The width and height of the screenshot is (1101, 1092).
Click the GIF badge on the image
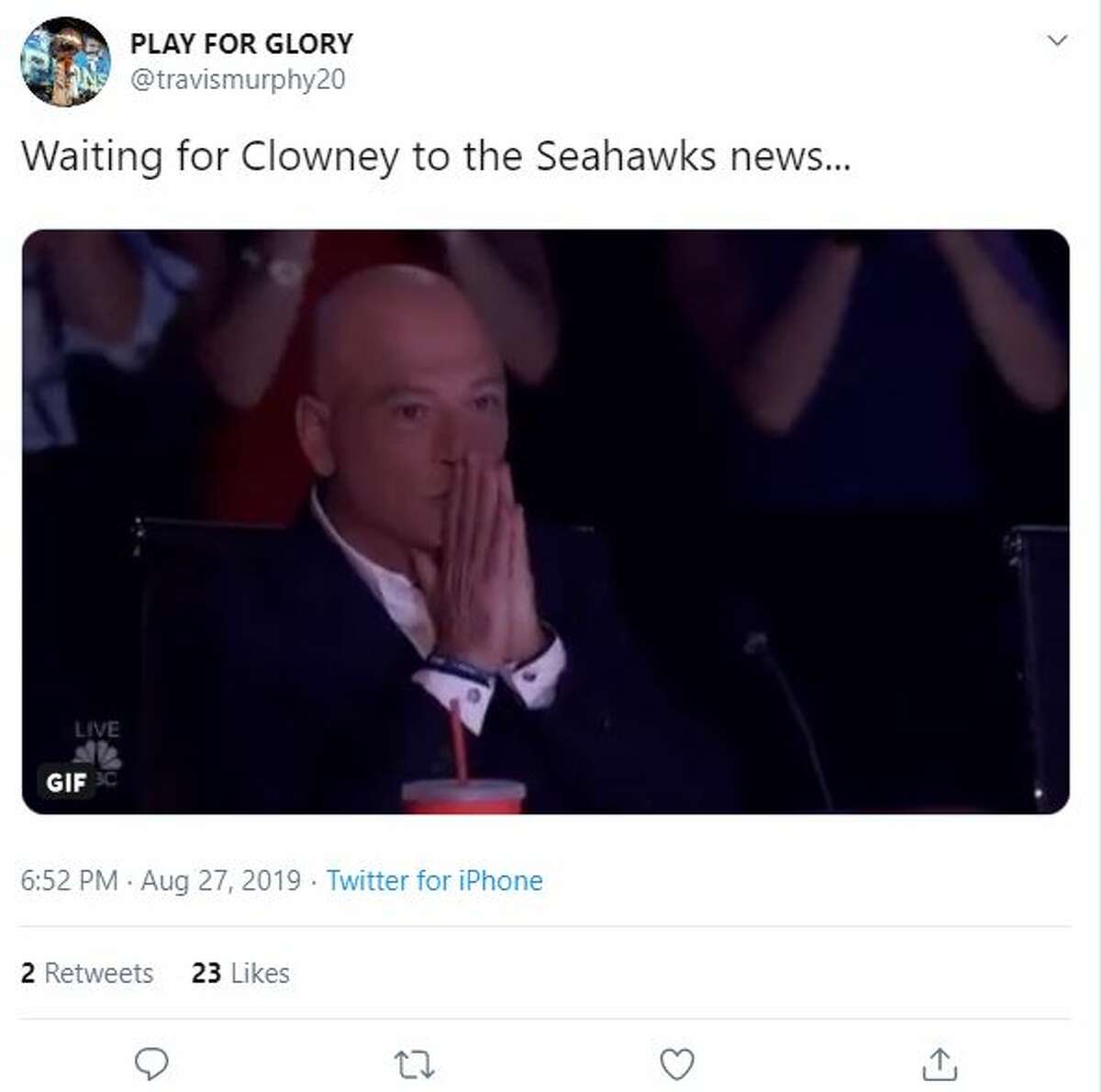[64, 782]
